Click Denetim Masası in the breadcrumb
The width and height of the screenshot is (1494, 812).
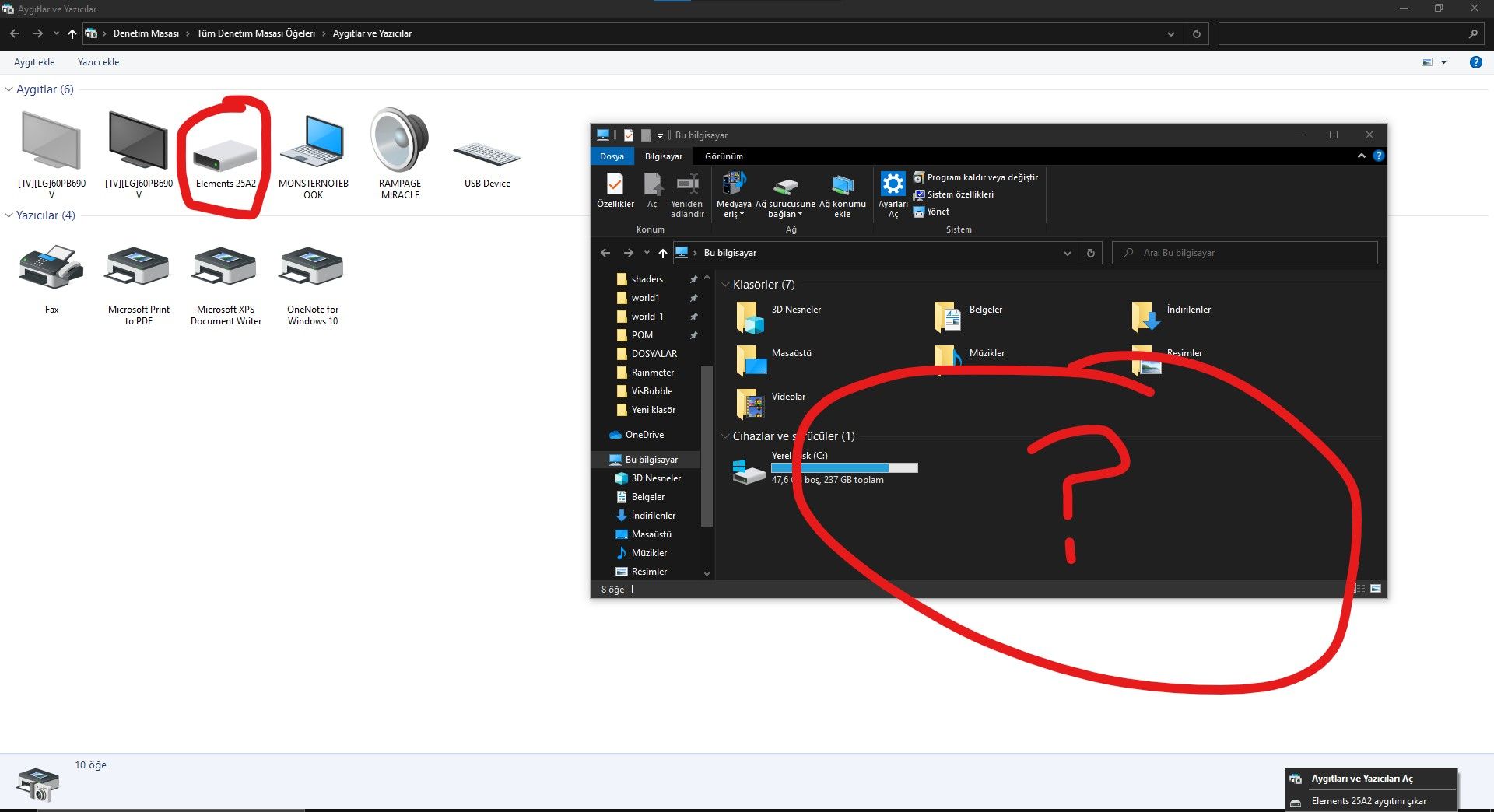[x=146, y=33]
